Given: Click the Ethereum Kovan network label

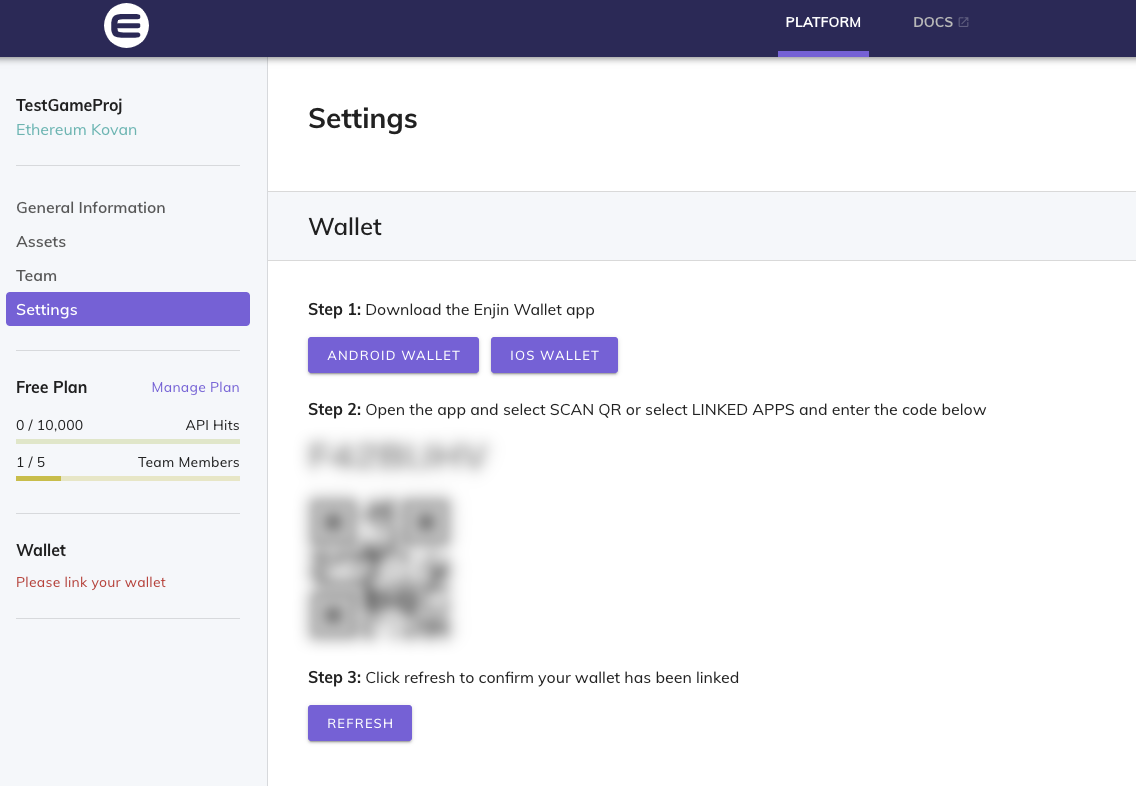Looking at the screenshot, I should [x=76, y=130].
